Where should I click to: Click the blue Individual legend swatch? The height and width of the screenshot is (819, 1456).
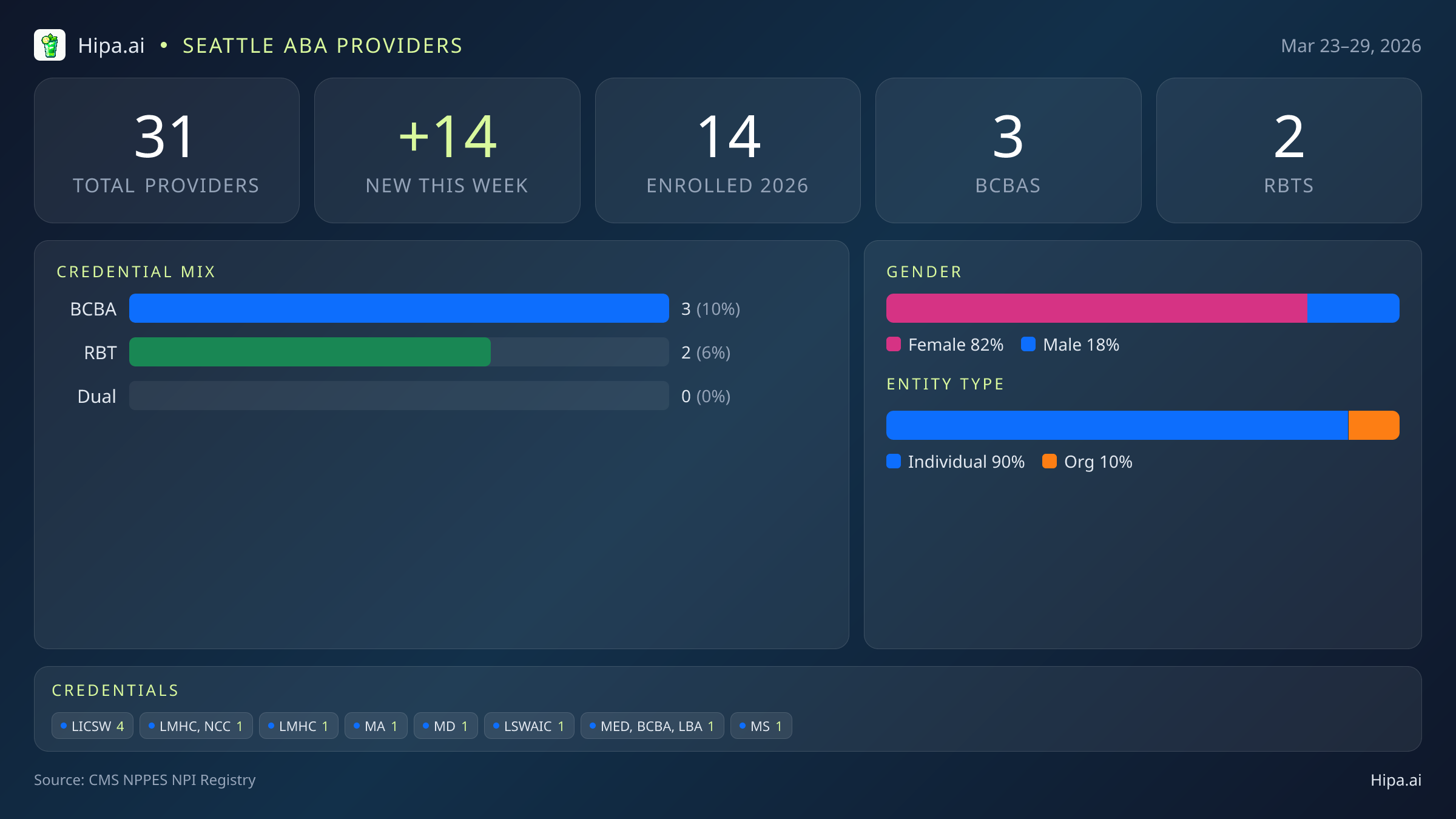(894, 462)
